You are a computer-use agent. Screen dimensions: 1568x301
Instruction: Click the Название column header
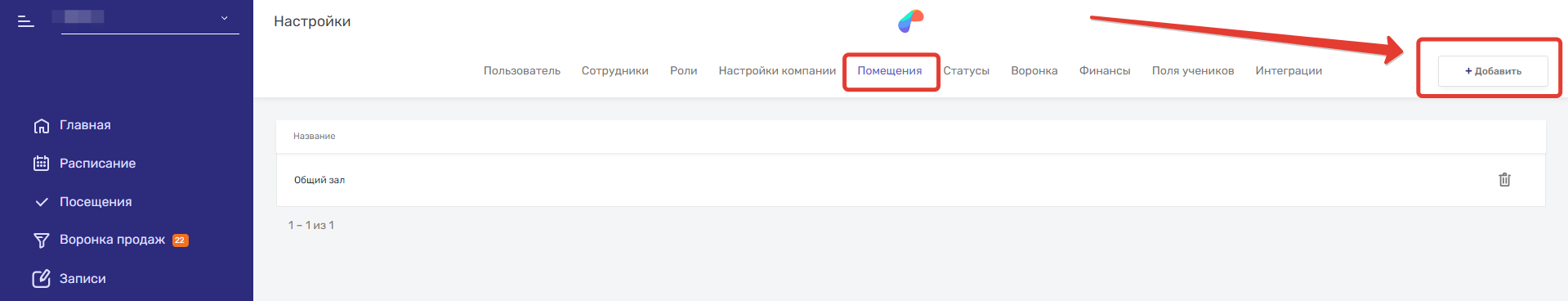coord(315,137)
